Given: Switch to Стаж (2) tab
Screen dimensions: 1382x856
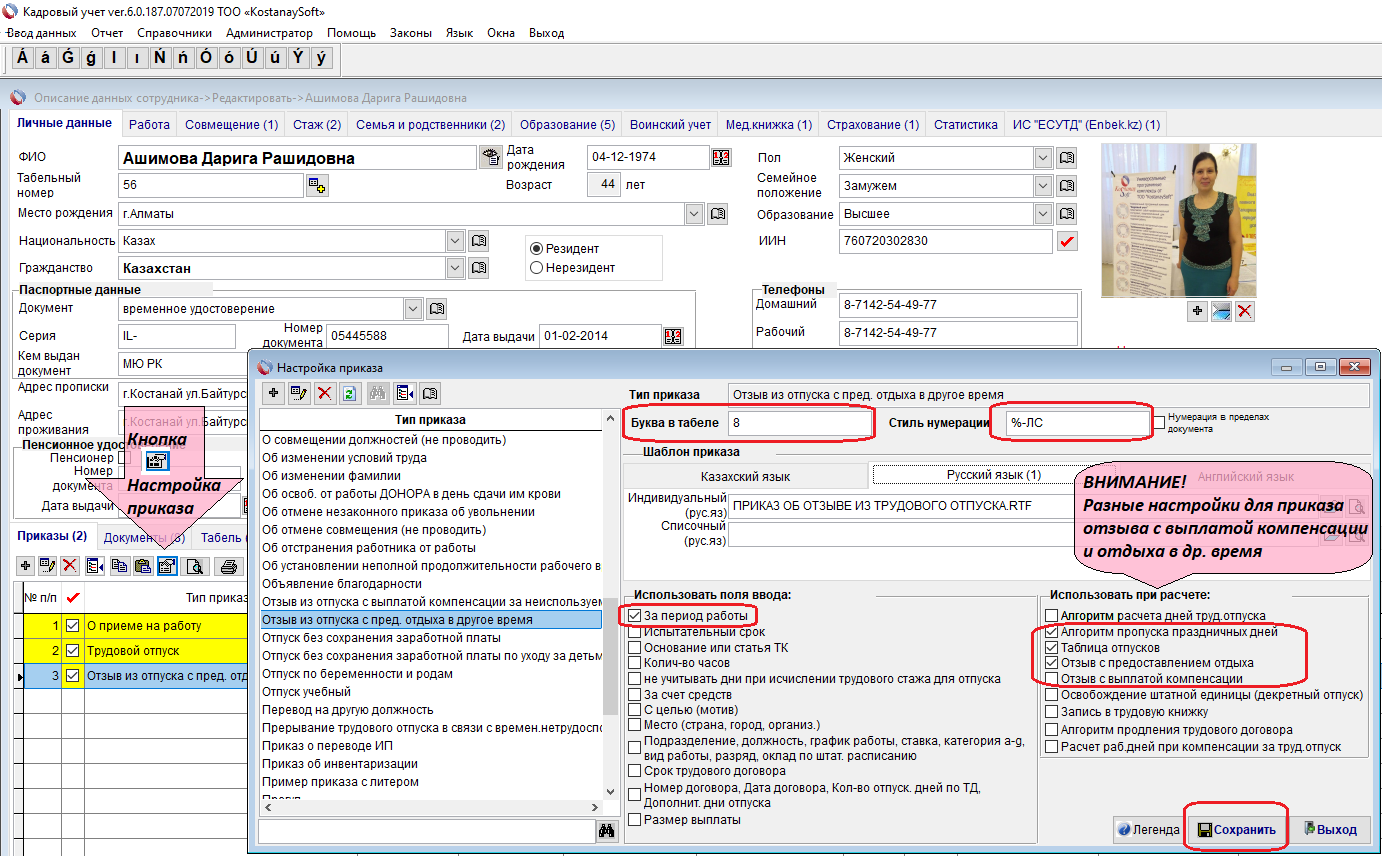Looking at the screenshot, I should 317,125.
